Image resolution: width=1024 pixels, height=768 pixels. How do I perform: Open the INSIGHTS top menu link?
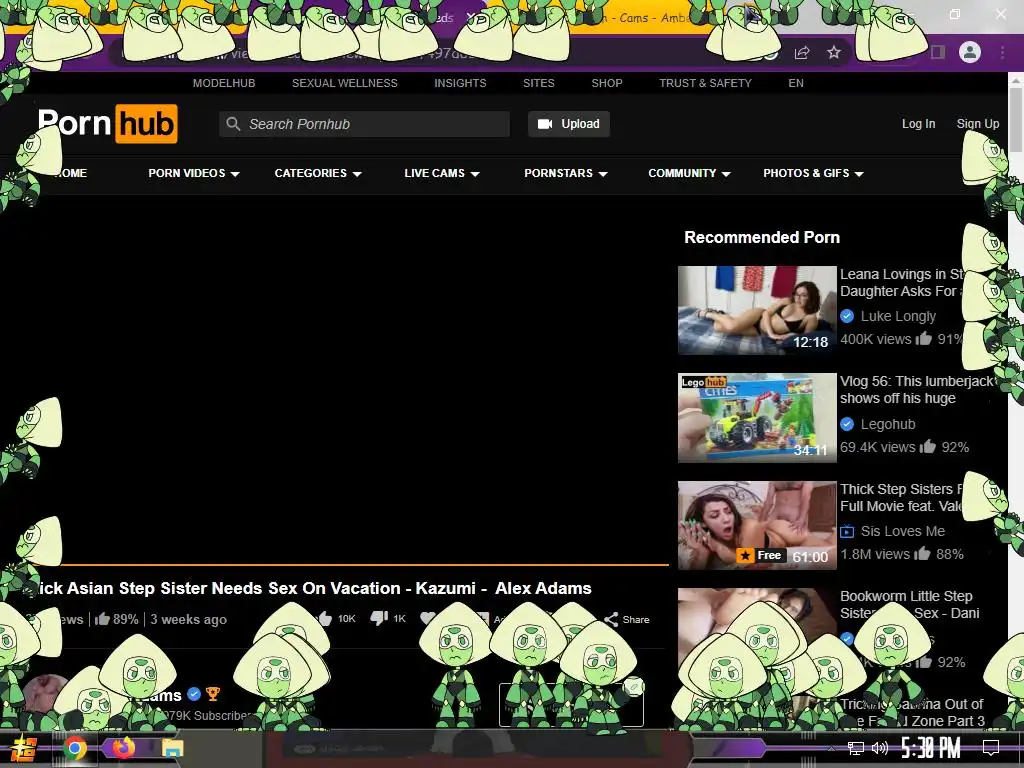click(460, 83)
